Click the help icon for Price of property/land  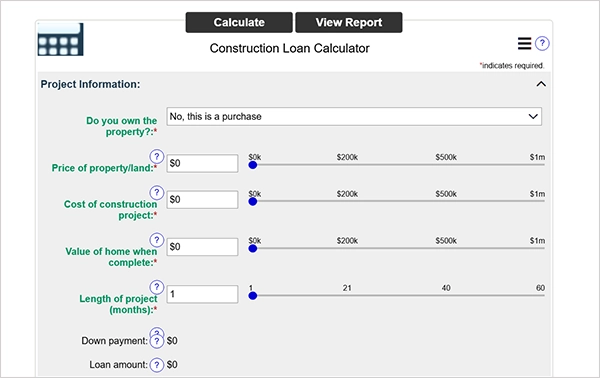(x=157, y=156)
